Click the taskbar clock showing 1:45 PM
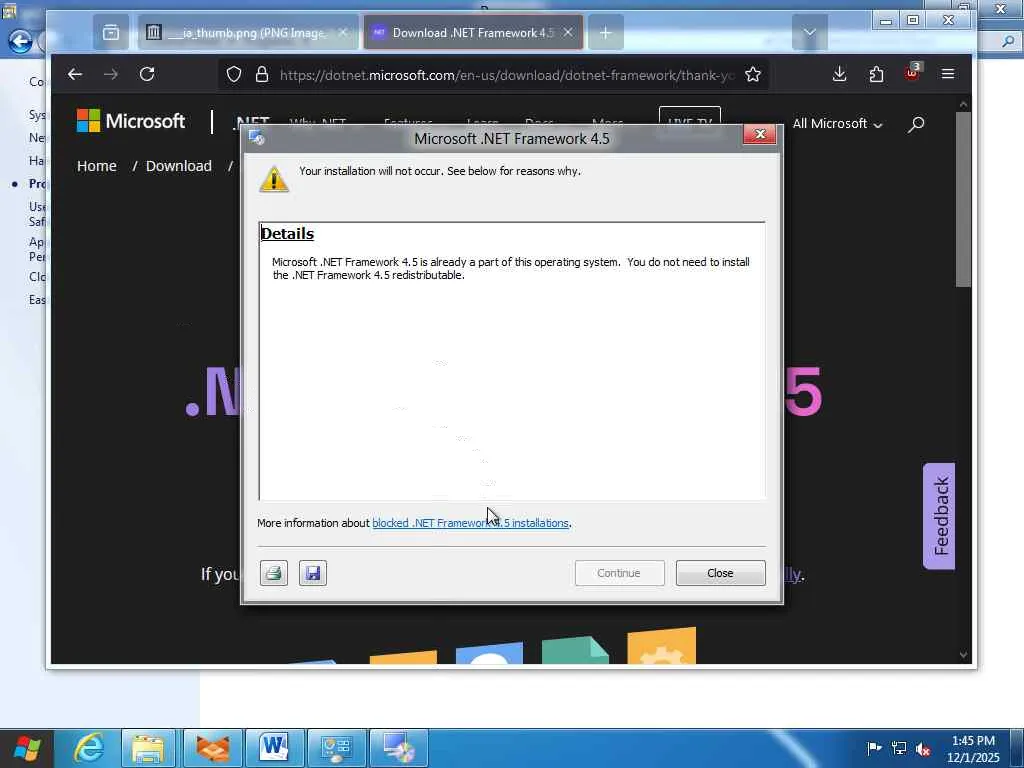This screenshot has height=768, width=1024. (973, 748)
